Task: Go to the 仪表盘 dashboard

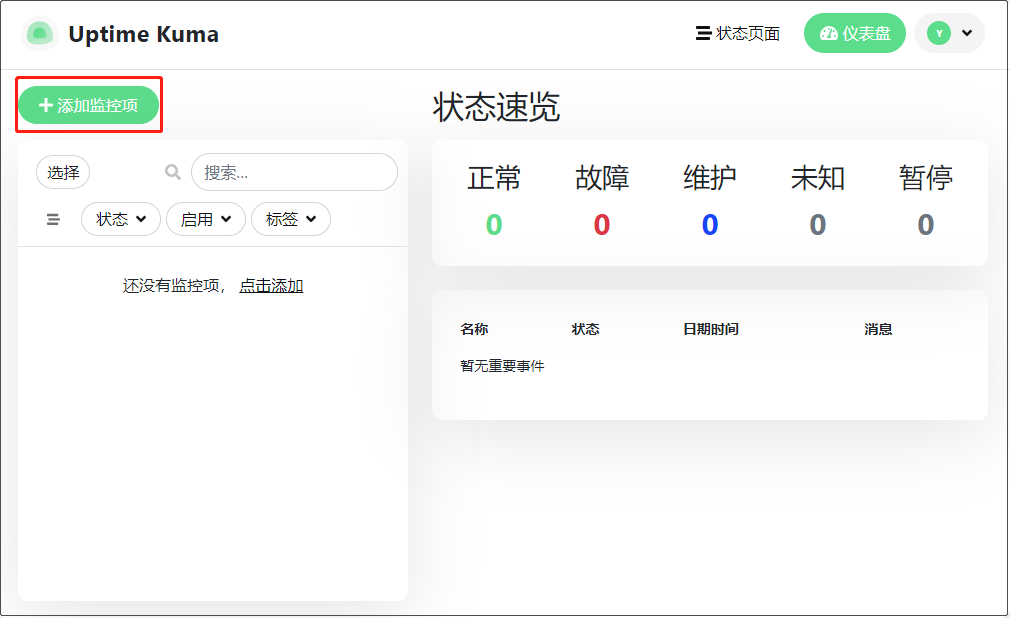Action: tap(854, 34)
